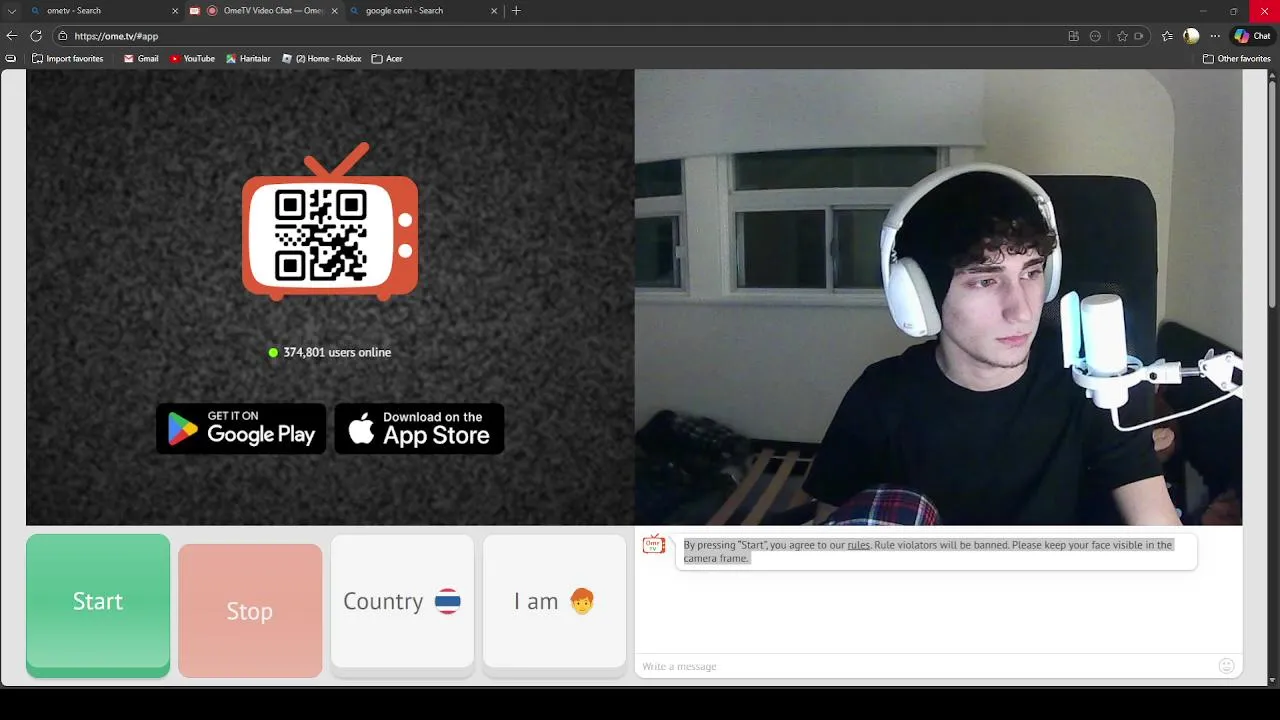This screenshot has width=1280, height=720.
Task: Open the 'rules' link in chat message
Action: point(858,545)
